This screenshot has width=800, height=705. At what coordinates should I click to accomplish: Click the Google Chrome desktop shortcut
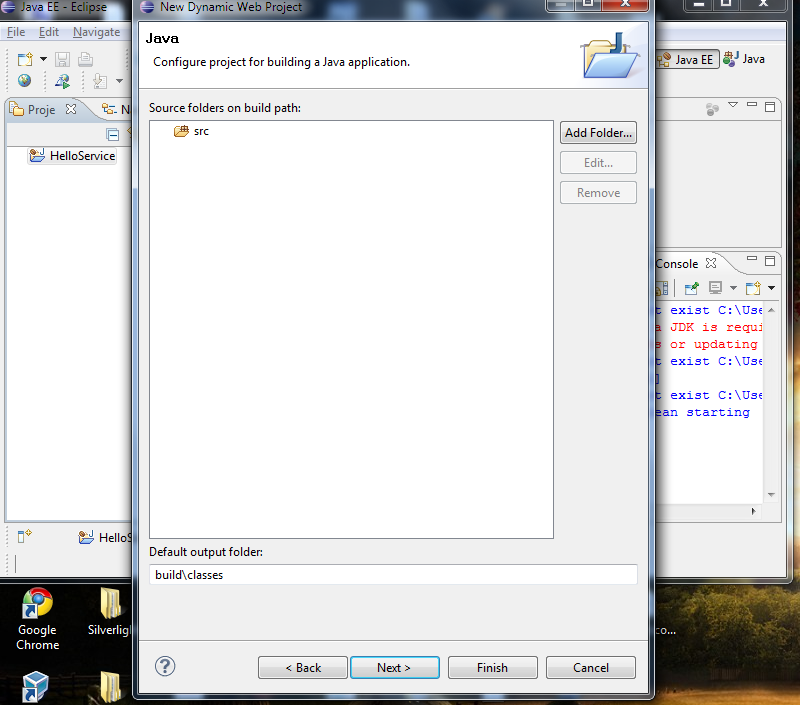tap(37, 619)
